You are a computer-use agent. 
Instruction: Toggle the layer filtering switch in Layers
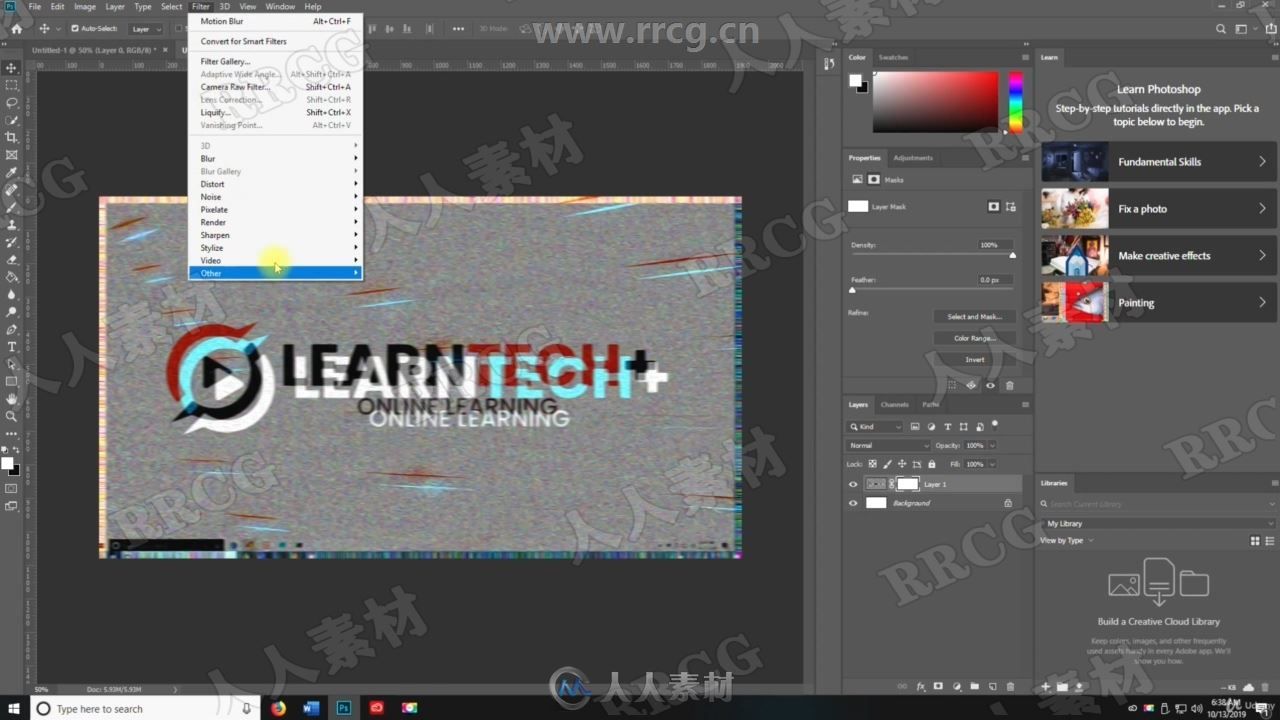pos(995,425)
